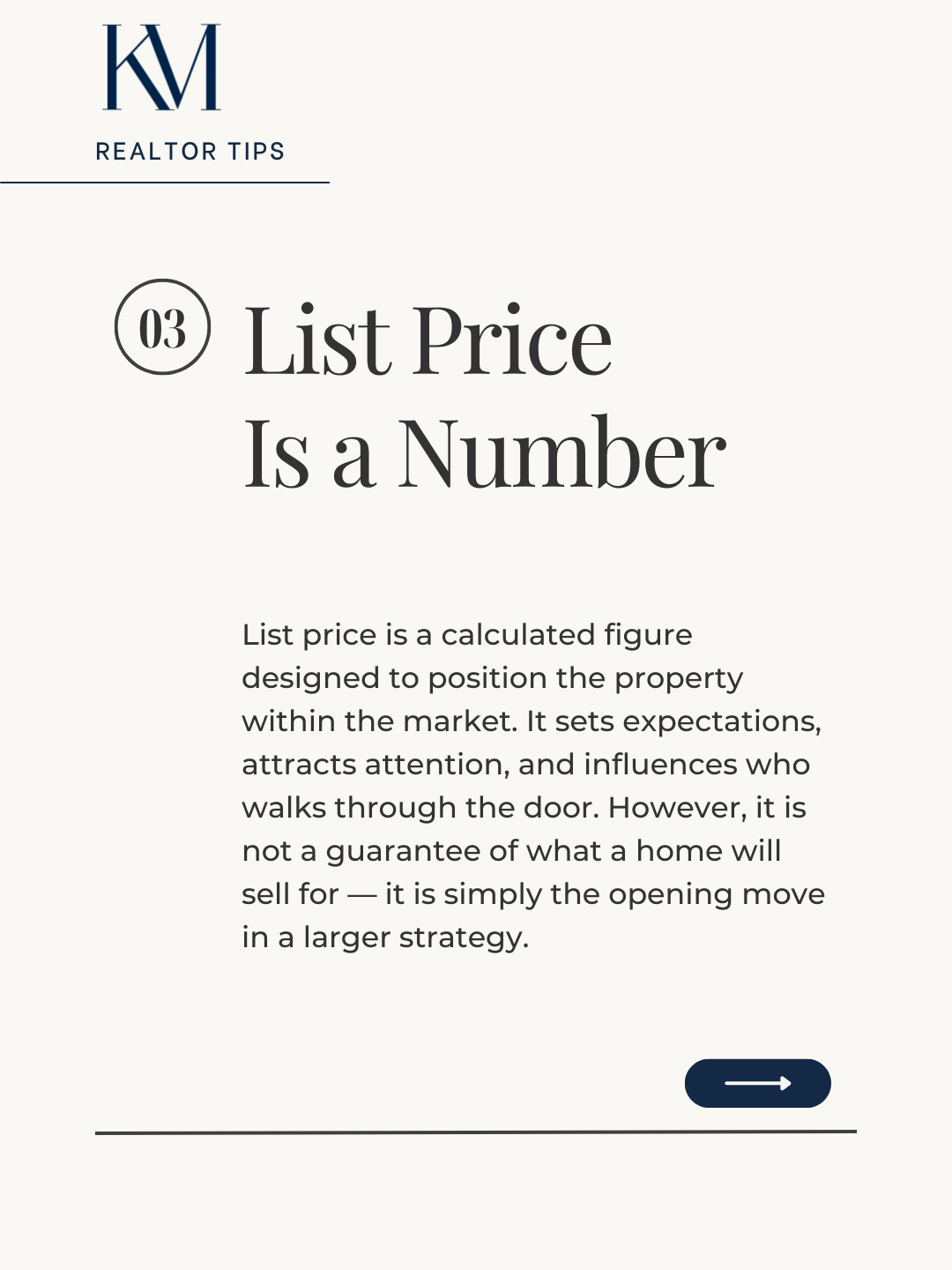
Task: Click the word "List" in the heading
Action: (317, 340)
